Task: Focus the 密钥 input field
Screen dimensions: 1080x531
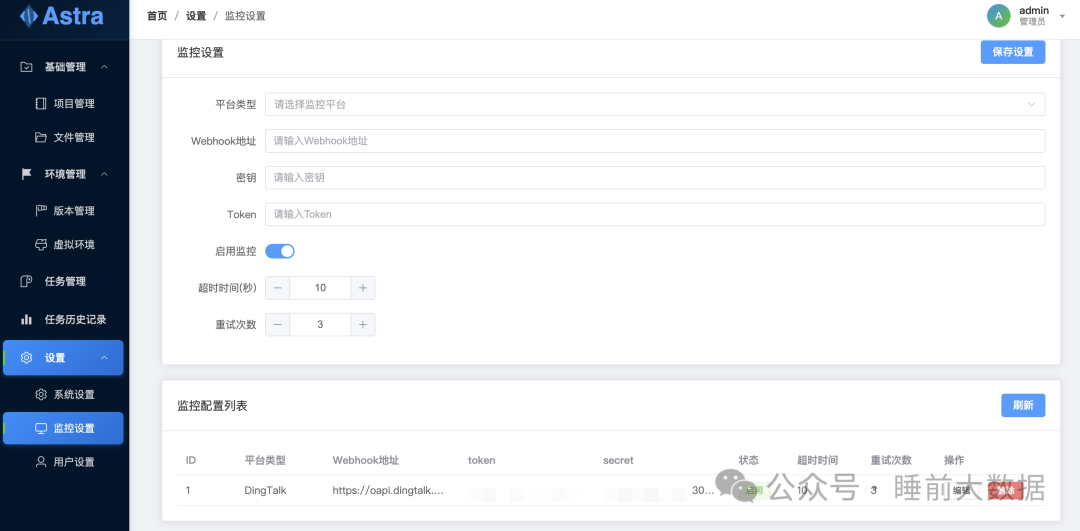Action: coord(655,178)
